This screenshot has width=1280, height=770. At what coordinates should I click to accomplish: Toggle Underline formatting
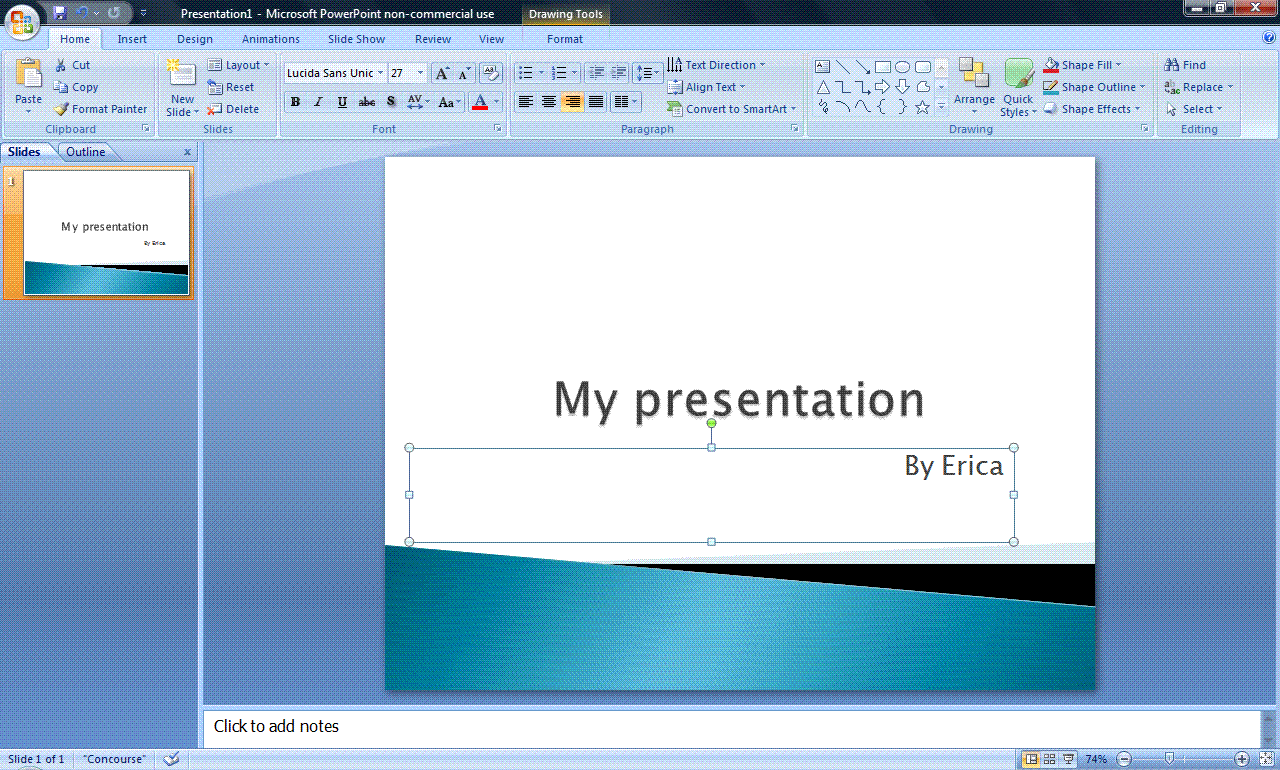(341, 101)
